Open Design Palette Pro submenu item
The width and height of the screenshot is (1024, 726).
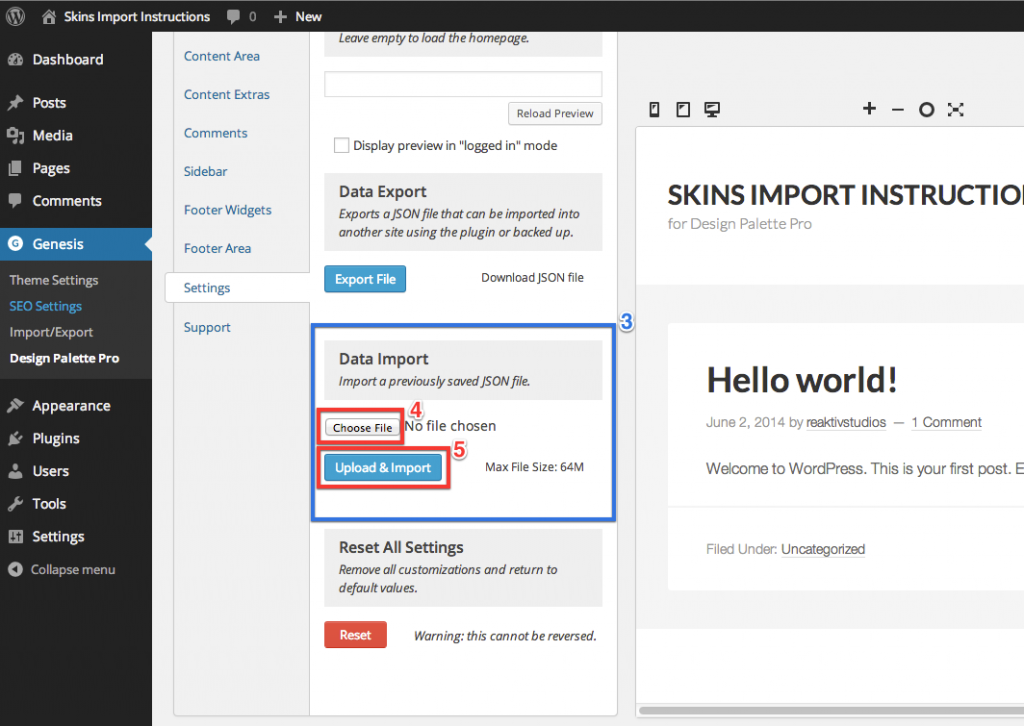tap(64, 358)
